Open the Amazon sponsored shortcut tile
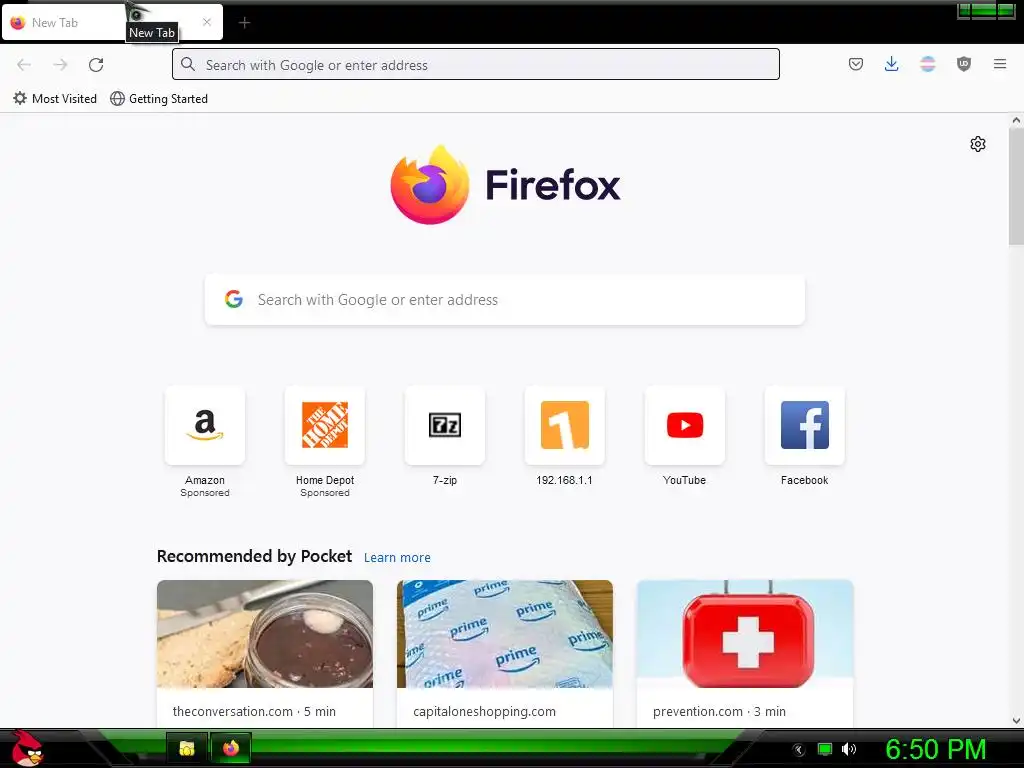This screenshot has width=1024, height=768. [x=205, y=425]
